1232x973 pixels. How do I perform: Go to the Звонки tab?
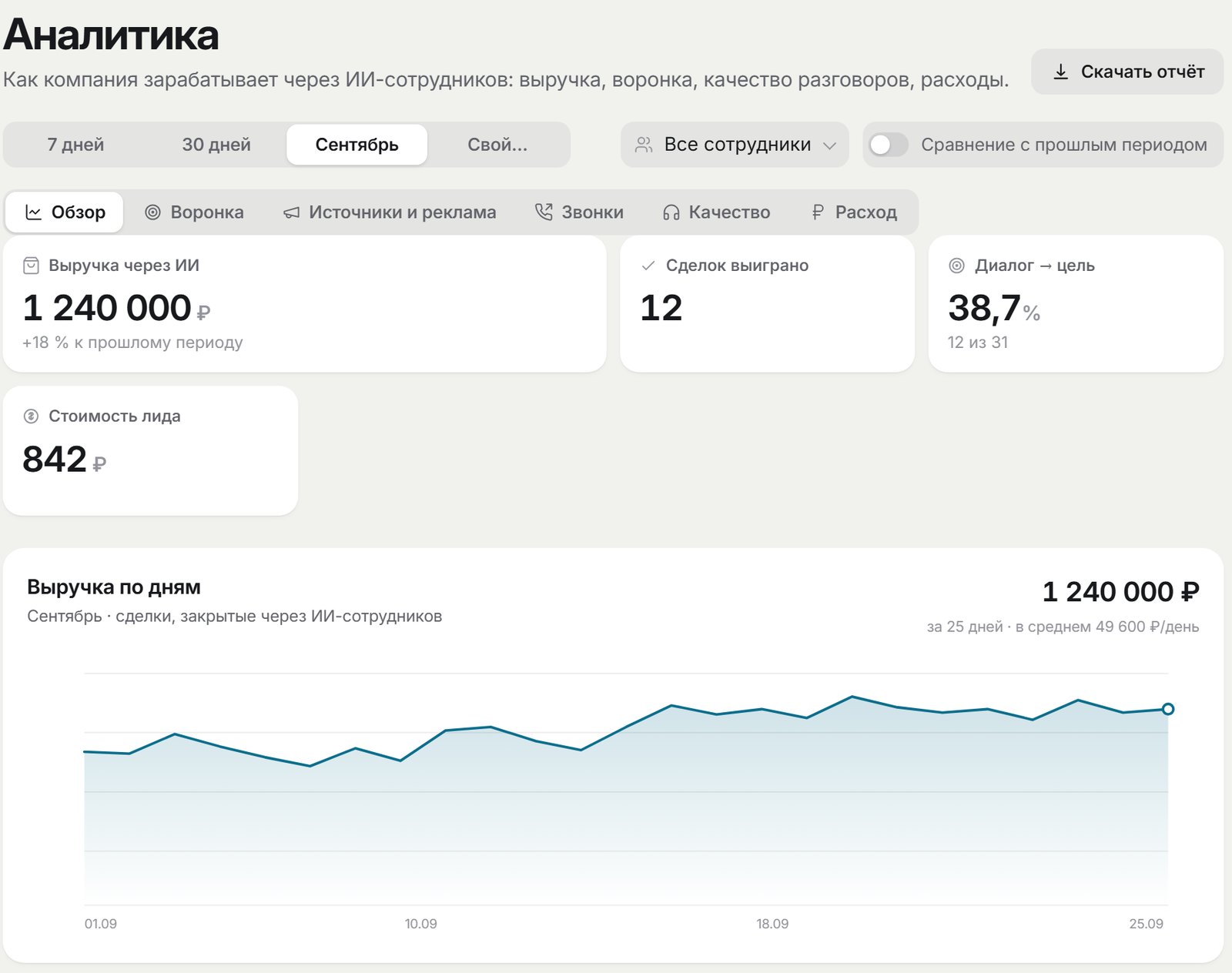[x=579, y=212]
